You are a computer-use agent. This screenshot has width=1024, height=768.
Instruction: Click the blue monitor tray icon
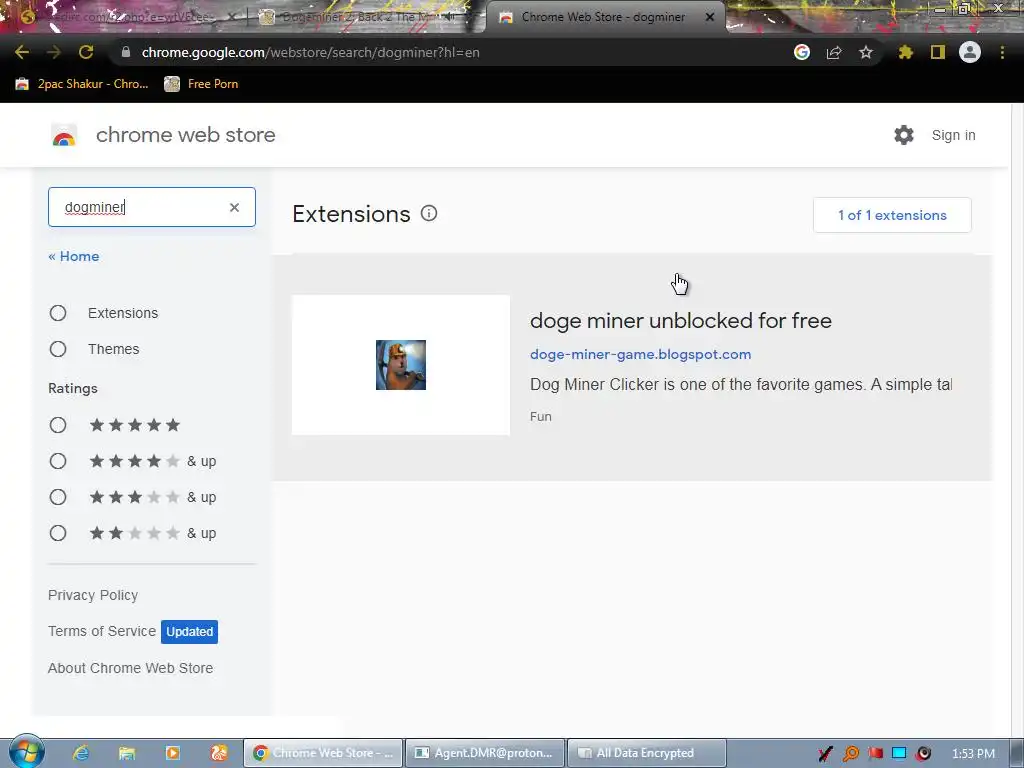(x=899, y=754)
